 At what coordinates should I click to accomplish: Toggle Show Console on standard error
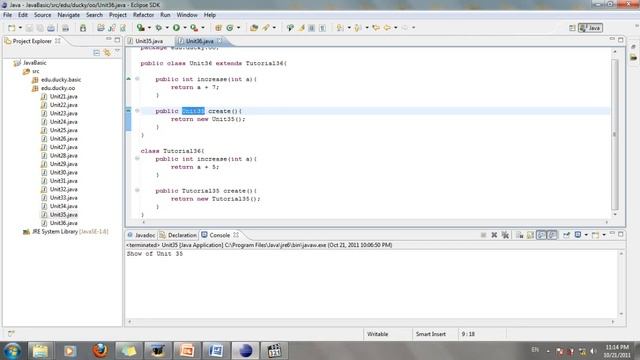pos(552,235)
